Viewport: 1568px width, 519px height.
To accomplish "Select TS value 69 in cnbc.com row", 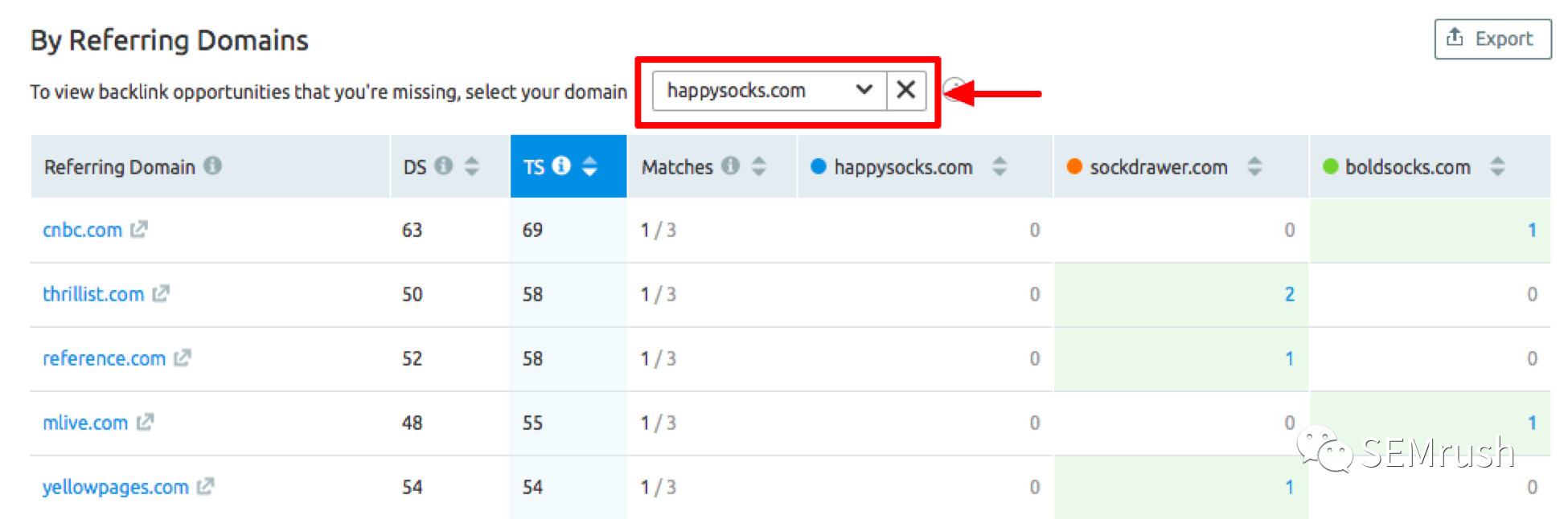I will (532, 230).
